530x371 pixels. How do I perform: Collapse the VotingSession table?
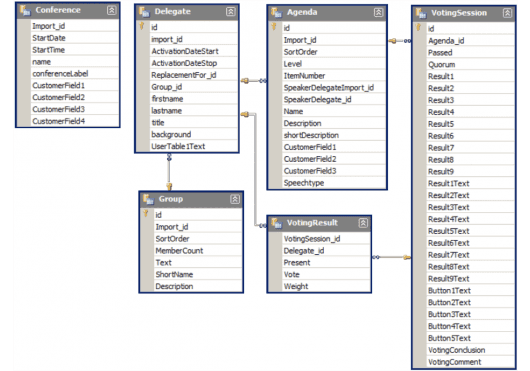(507, 13)
